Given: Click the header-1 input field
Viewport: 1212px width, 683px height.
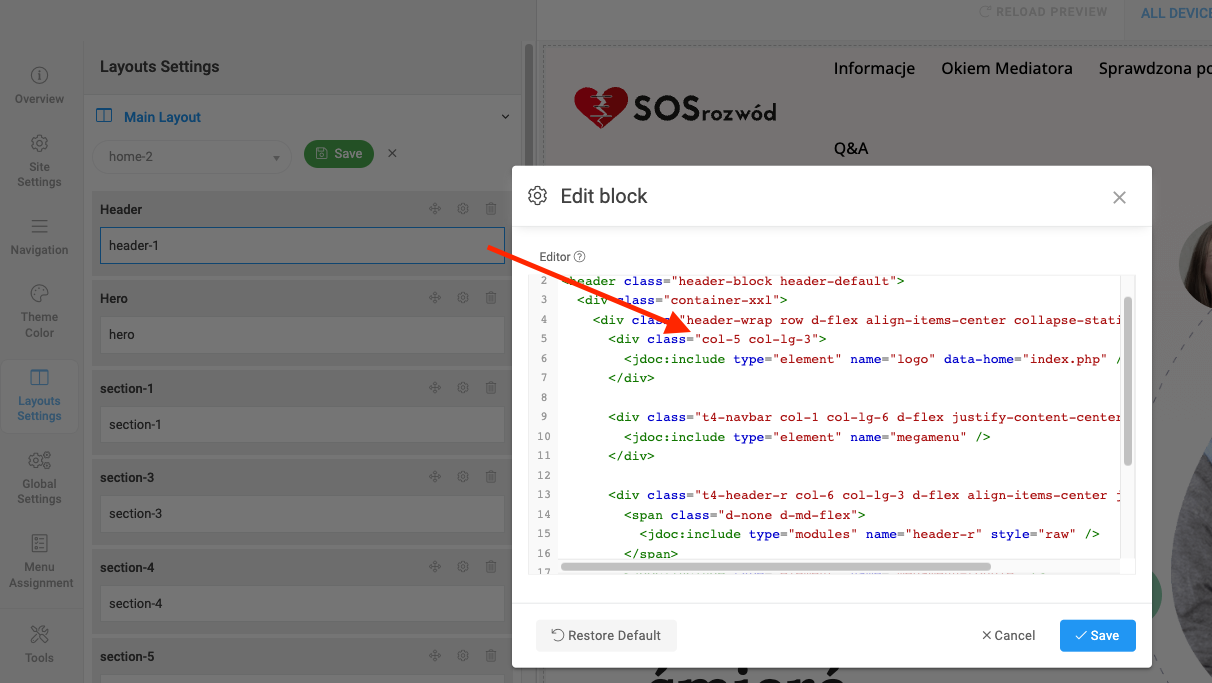Looking at the screenshot, I should pyautogui.click(x=302, y=245).
